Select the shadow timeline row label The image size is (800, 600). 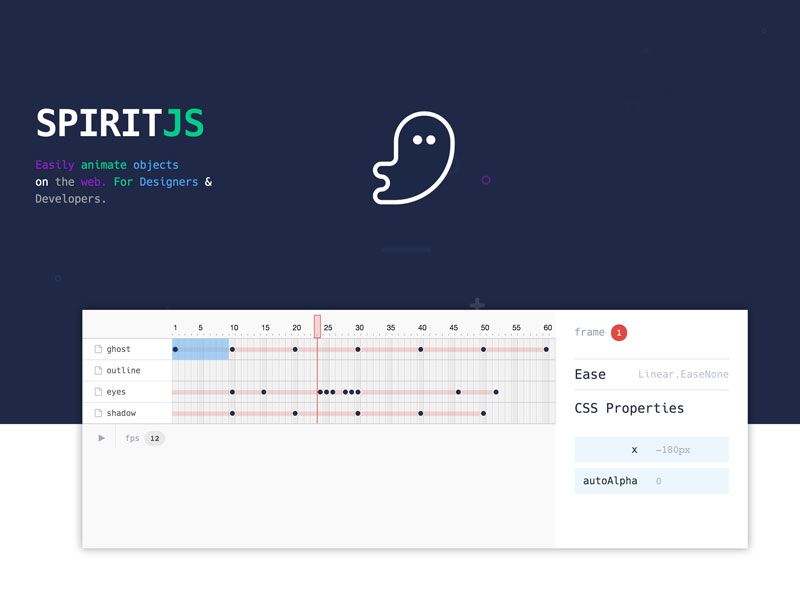pos(121,413)
